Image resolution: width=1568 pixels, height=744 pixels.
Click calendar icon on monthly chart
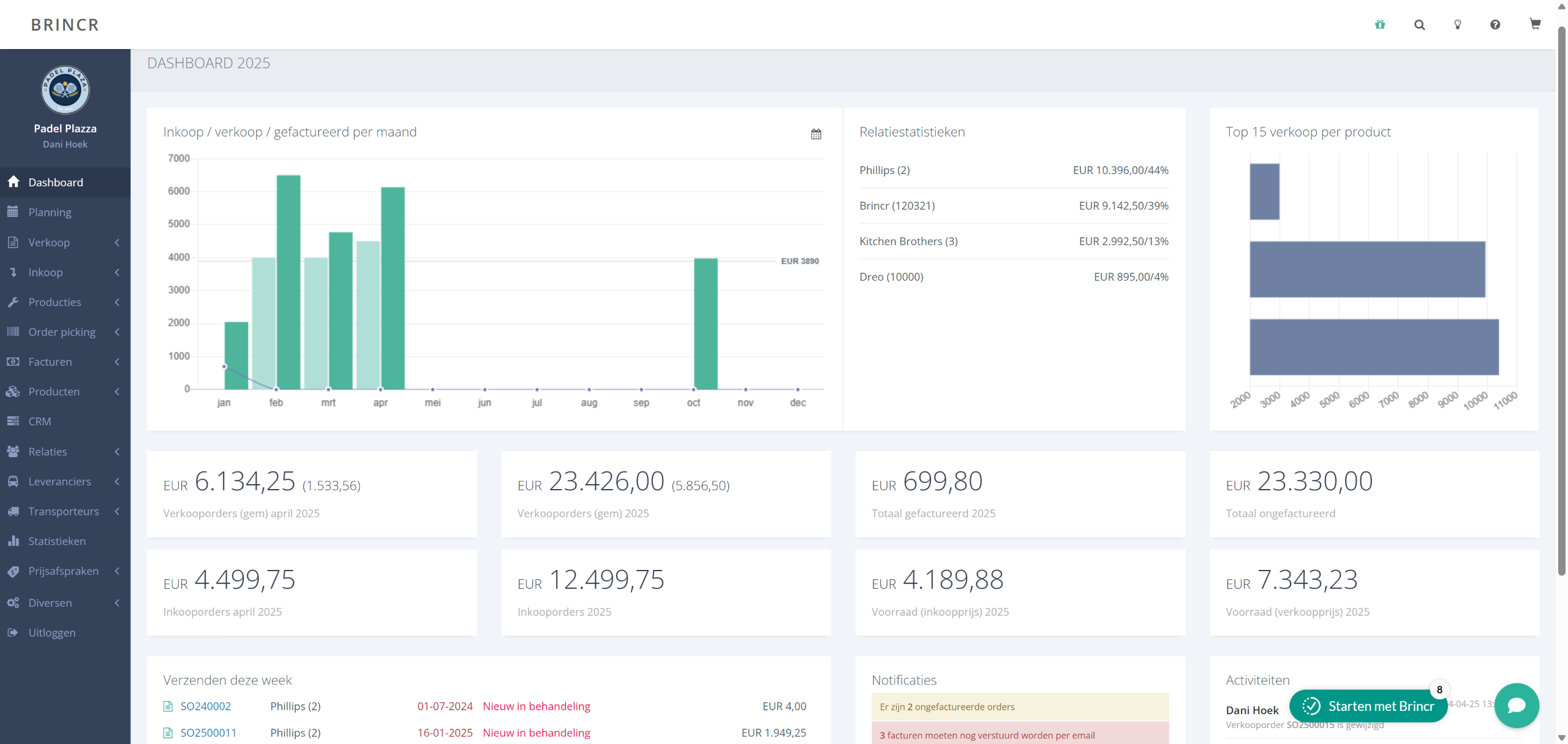coord(816,134)
